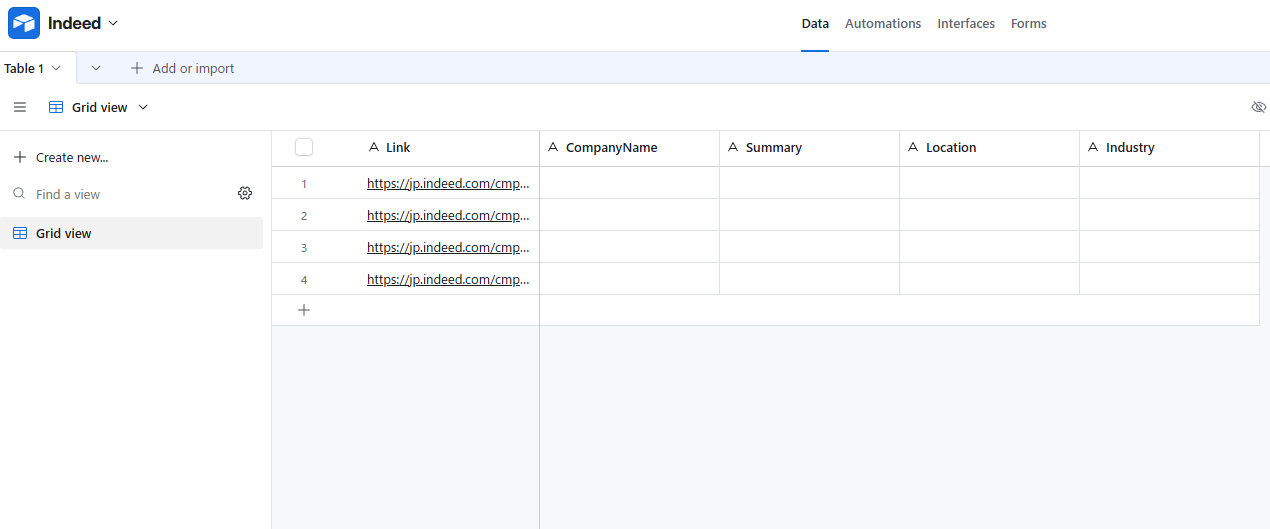
Task: Click the Find a view search field
Action: pyautogui.click(x=120, y=194)
